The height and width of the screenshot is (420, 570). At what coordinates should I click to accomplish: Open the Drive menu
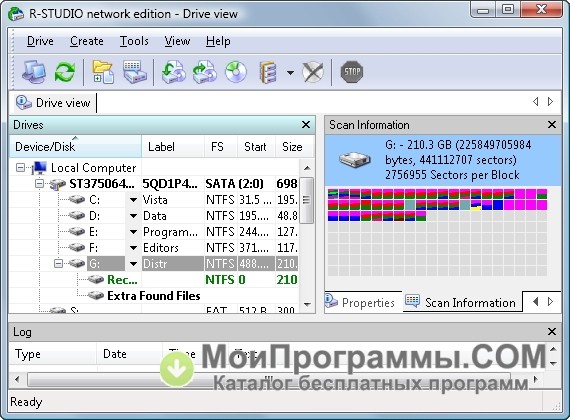(x=40, y=41)
